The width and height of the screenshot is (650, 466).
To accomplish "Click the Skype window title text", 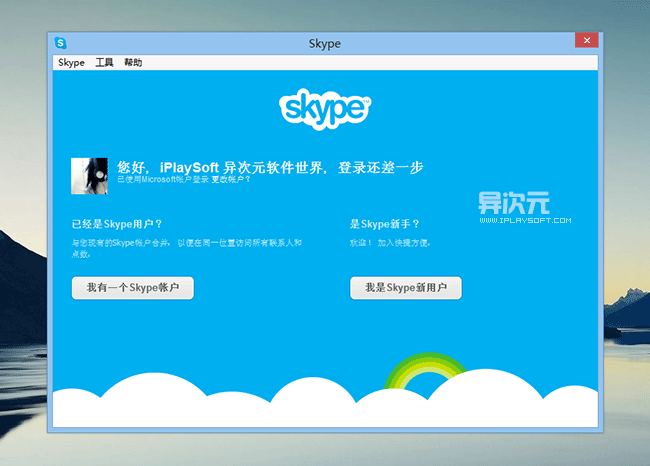I will pyautogui.click(x=325, y=44).
